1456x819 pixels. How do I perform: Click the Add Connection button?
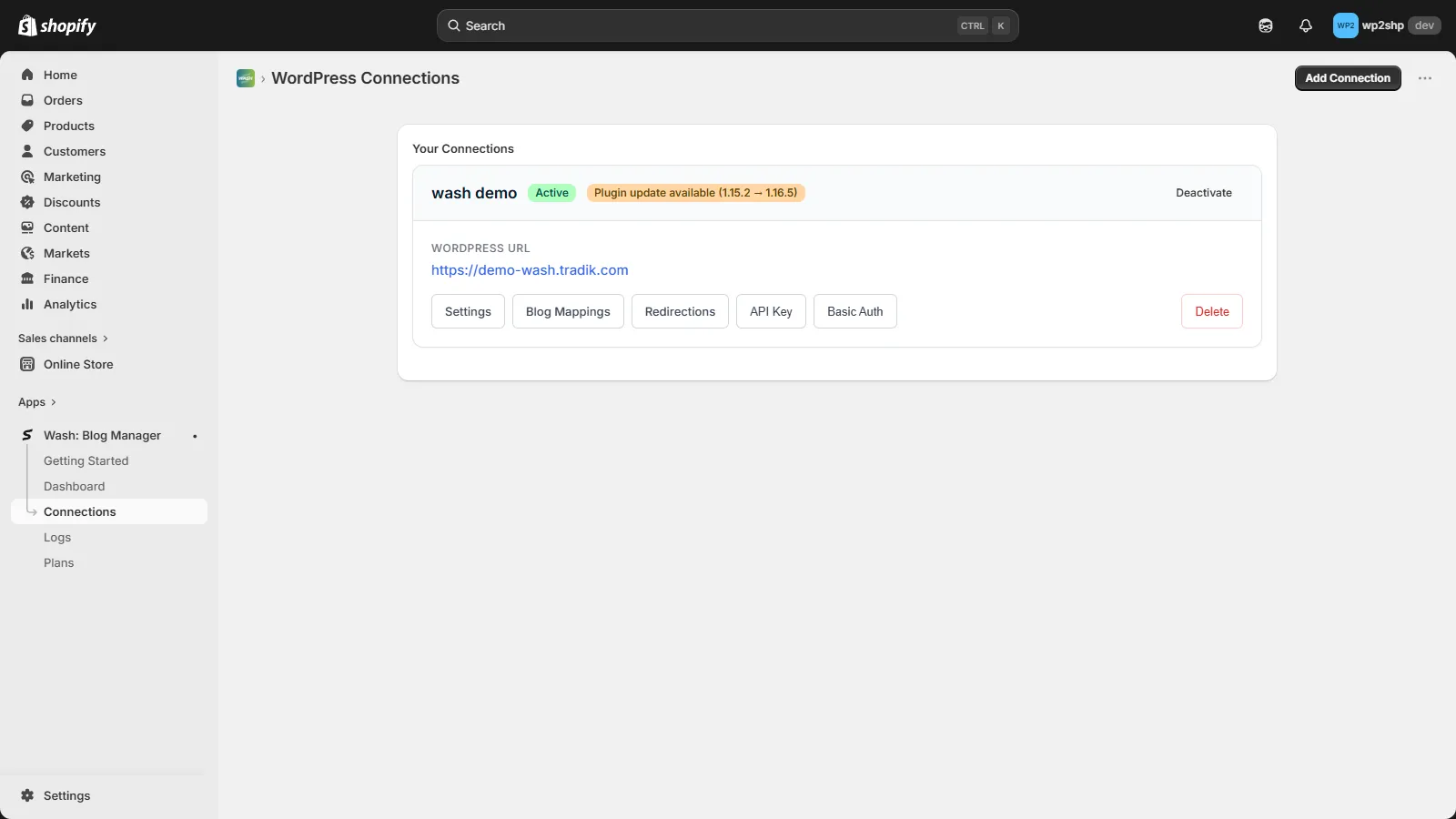1348,78
